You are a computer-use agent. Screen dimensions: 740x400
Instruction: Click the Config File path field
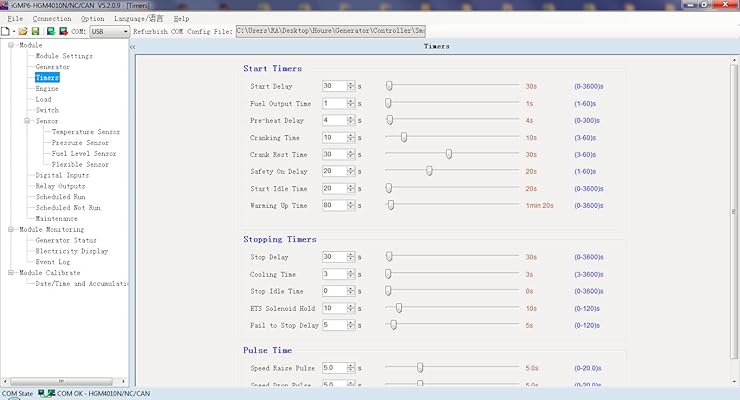click(330, 31)
